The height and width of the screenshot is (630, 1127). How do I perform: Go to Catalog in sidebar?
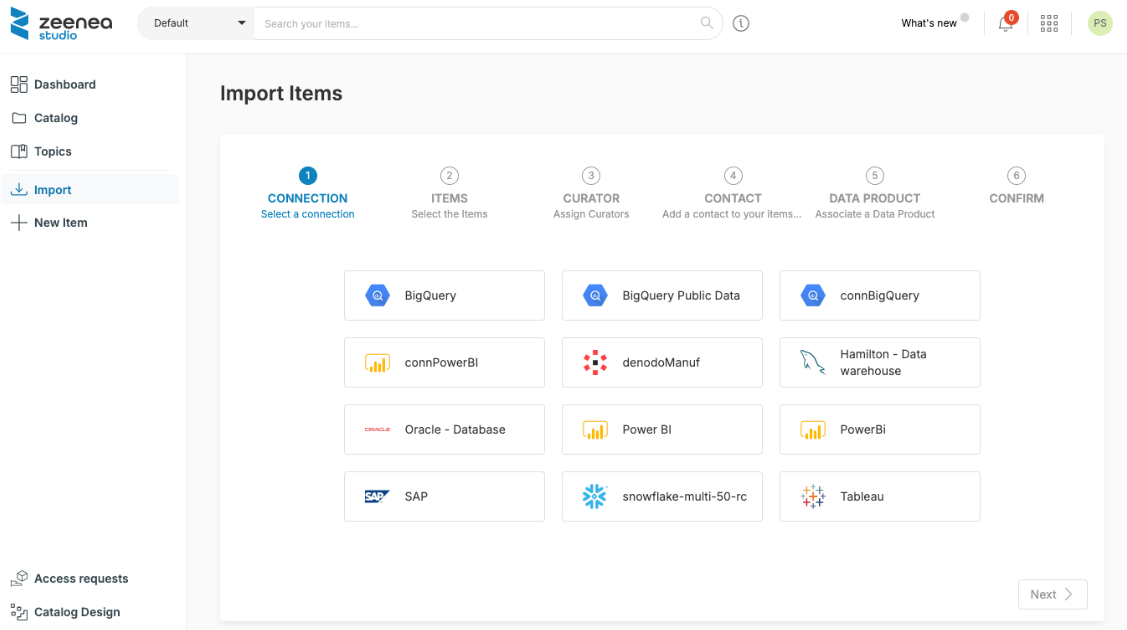tap(56, 118)
